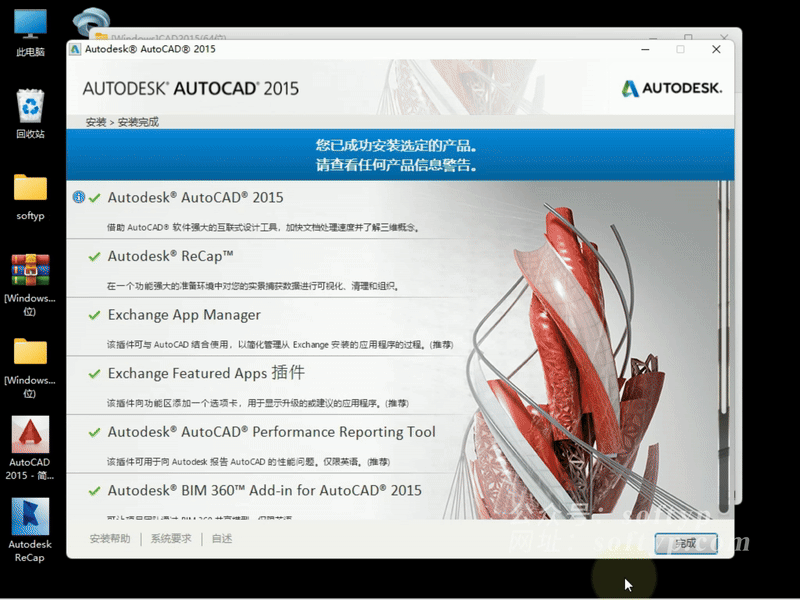Close the AutoCAD 2015 installer window
The image size is (800, 600).
tap(716, 49)
